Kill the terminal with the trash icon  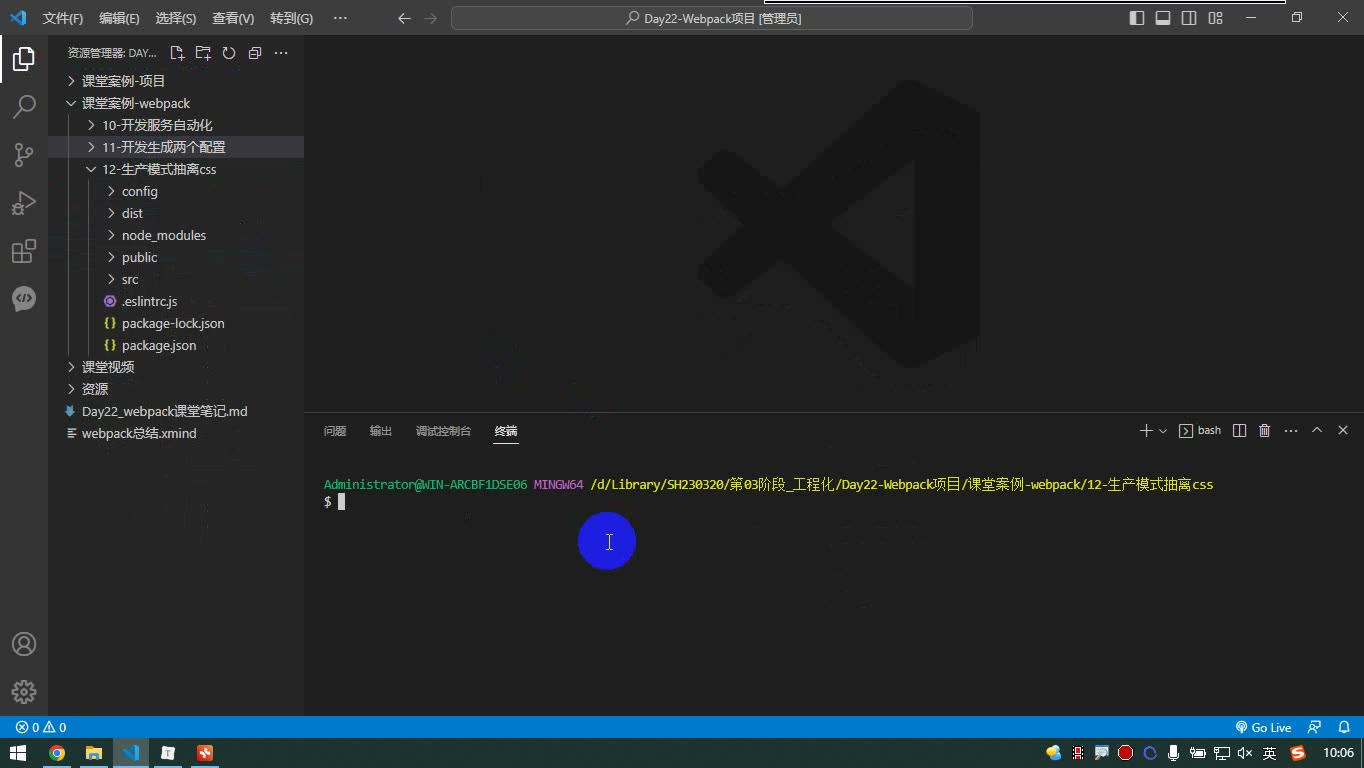click(x=1265, y=431)
